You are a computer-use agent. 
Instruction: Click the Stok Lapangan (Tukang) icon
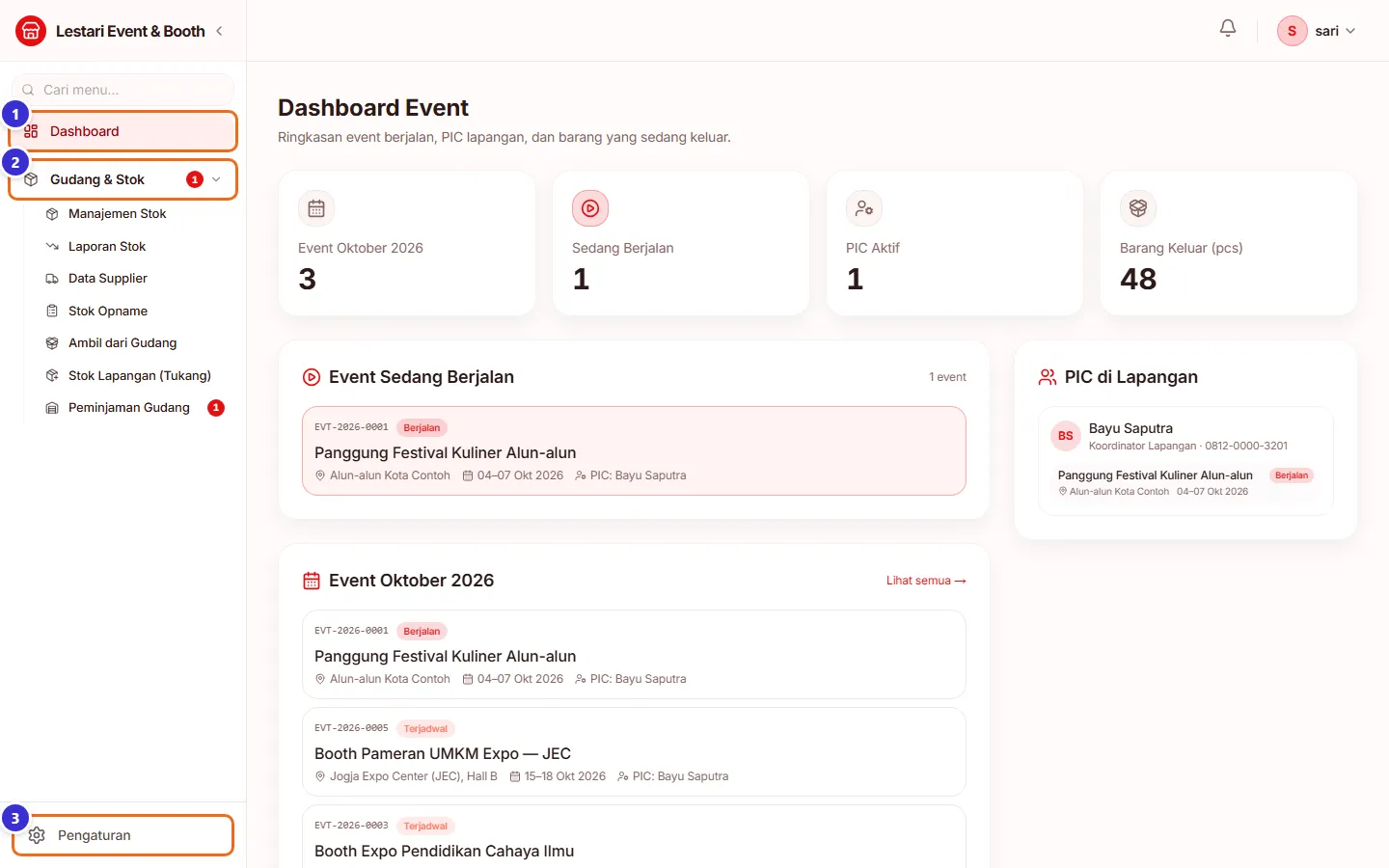pyautogui.click(x=52, y=376)
